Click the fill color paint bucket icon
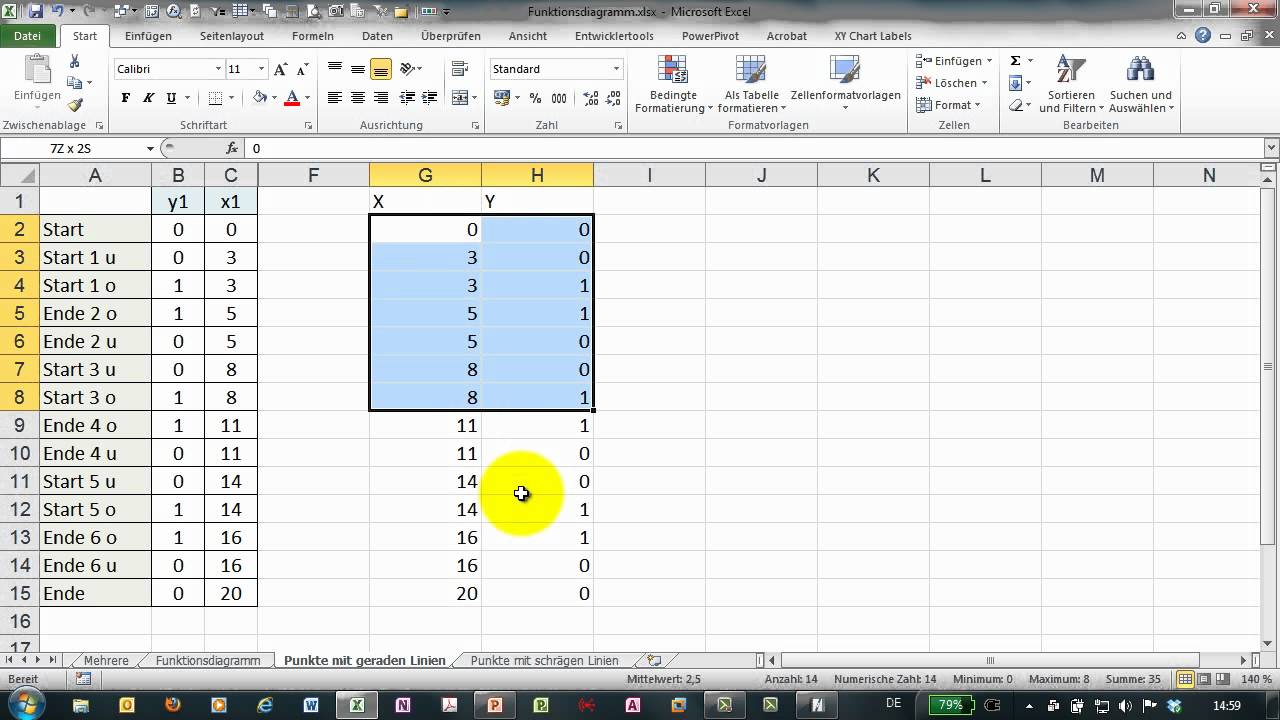Screen dimensions: 1280x720 [x=260, y=98]
